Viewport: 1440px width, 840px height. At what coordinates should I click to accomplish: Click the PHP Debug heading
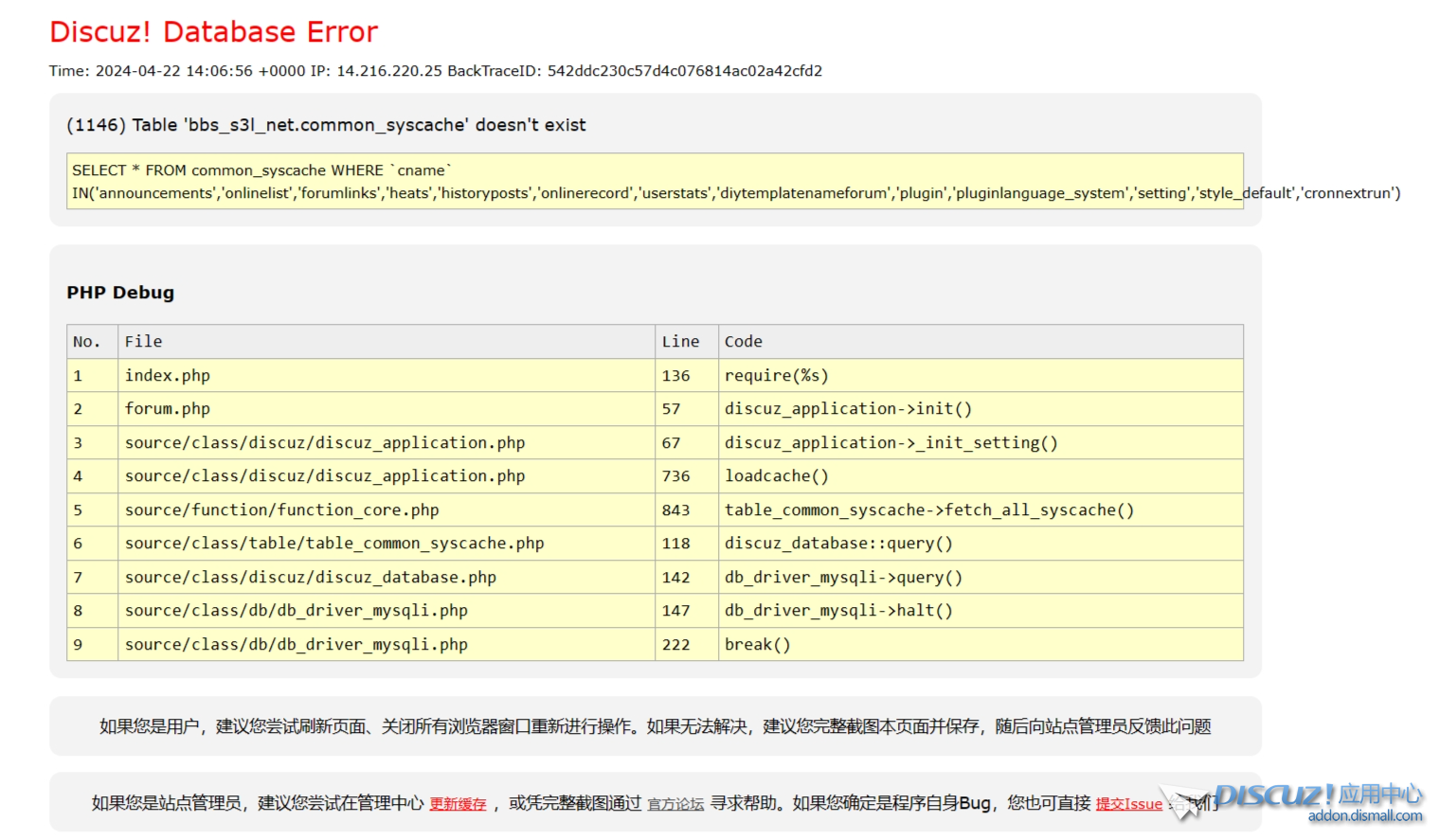(120, 293)
